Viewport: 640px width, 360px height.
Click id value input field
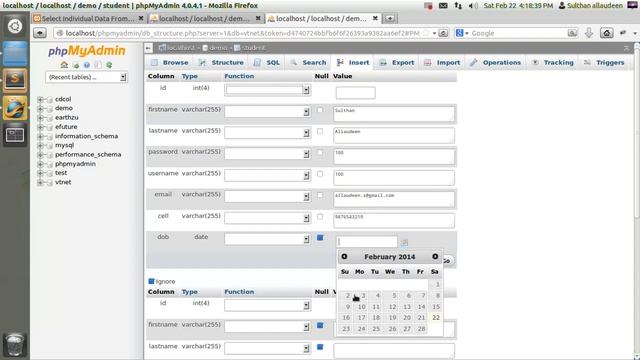(x=356, y=93)
